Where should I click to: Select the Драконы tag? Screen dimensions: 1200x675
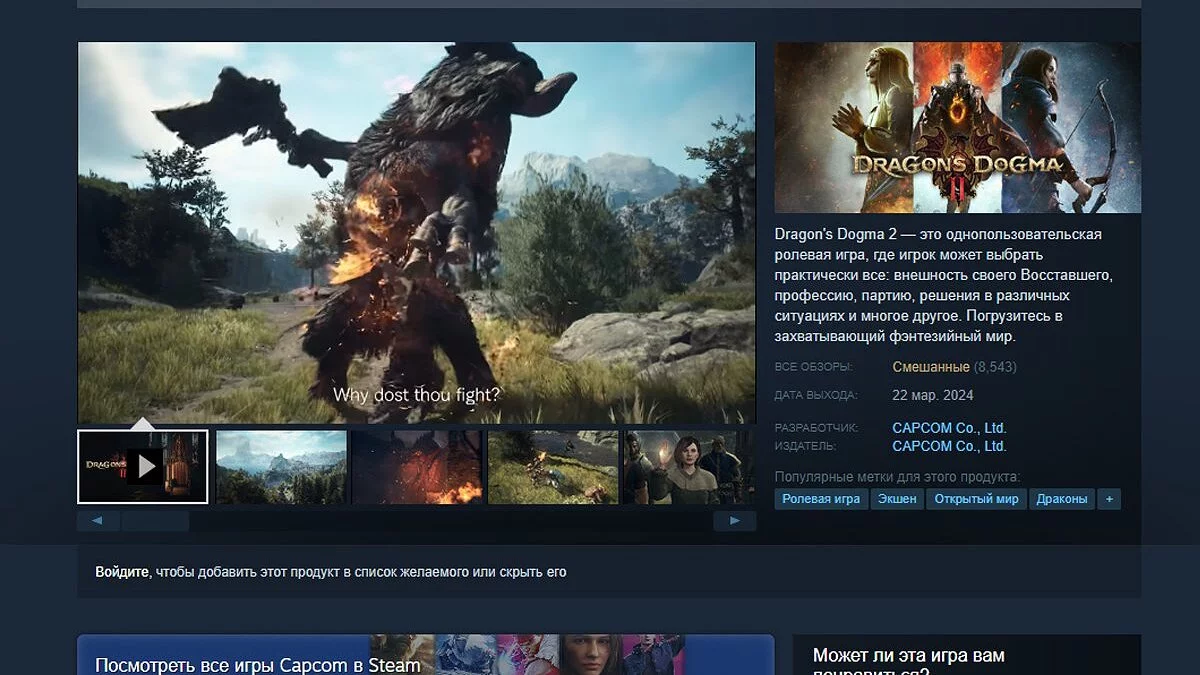click(x=1061, y=499)
